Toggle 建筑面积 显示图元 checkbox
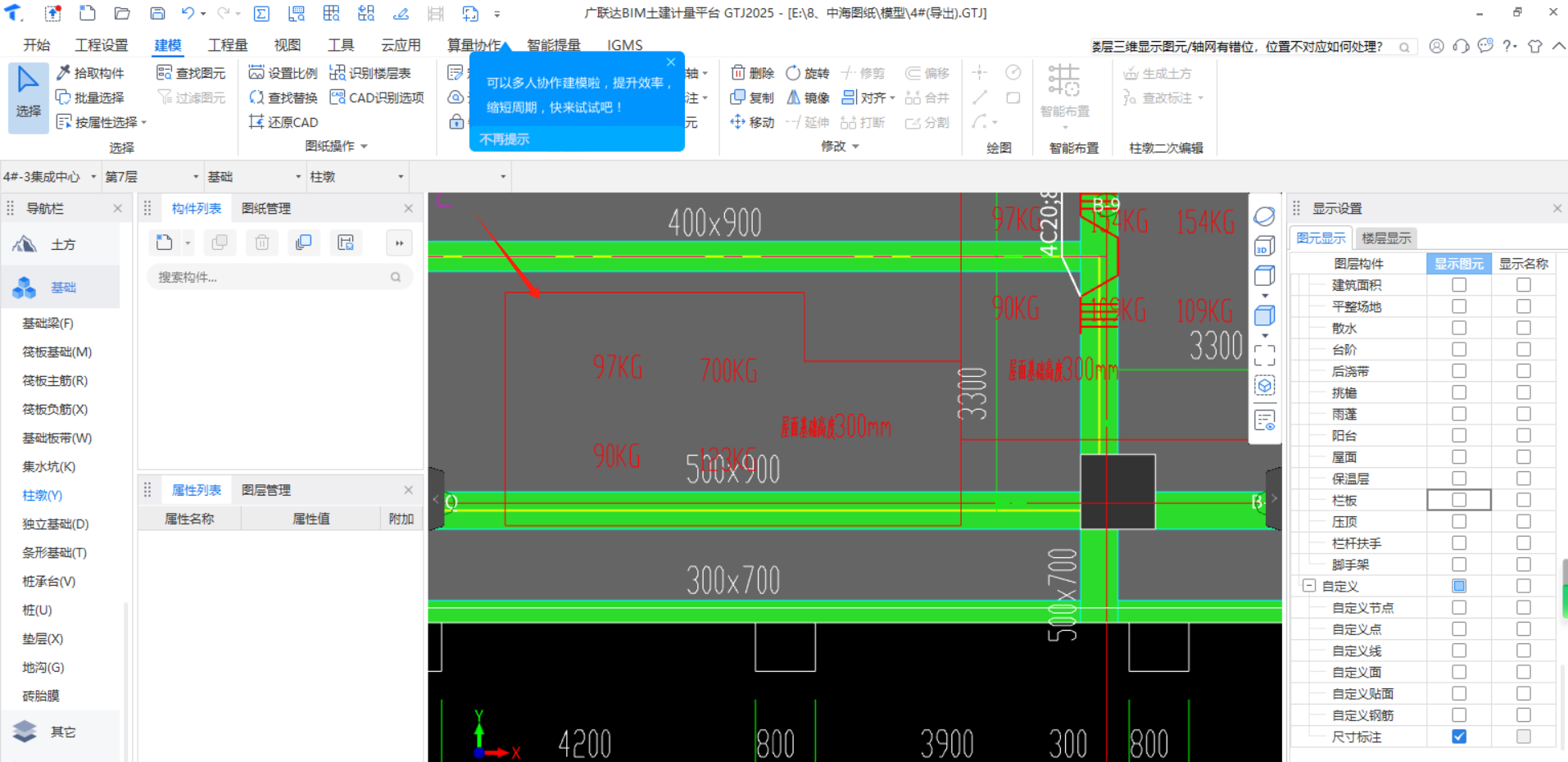The width and height of the screenshot is (1568, 762). 1459,285
